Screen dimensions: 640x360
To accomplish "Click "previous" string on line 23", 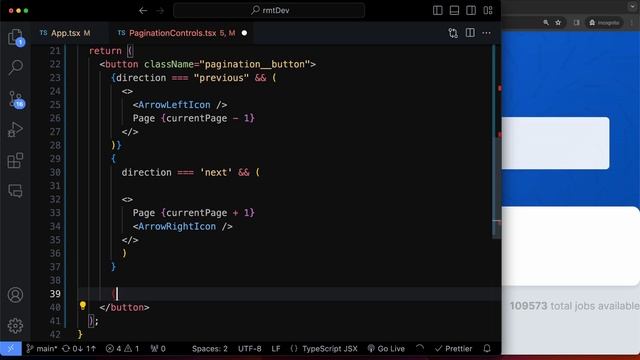I will (x=221, y=78).
